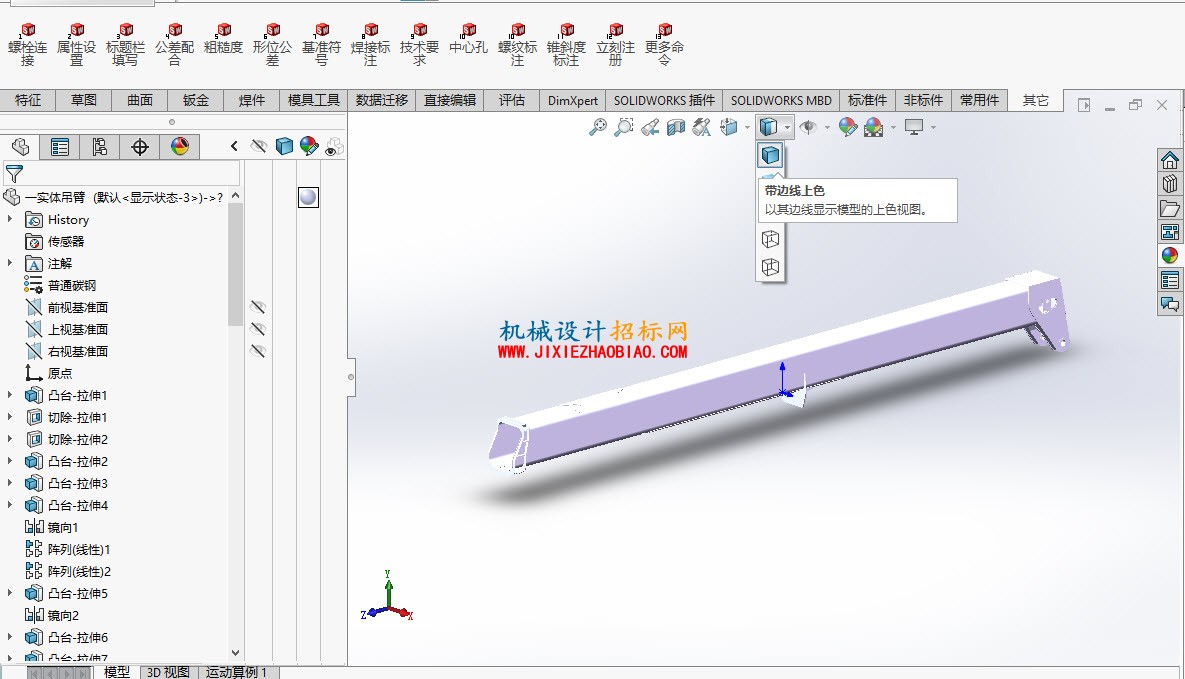Click the Apply Scene icon
This screenshot has height=679, width=1185.
tap(874, 127)
